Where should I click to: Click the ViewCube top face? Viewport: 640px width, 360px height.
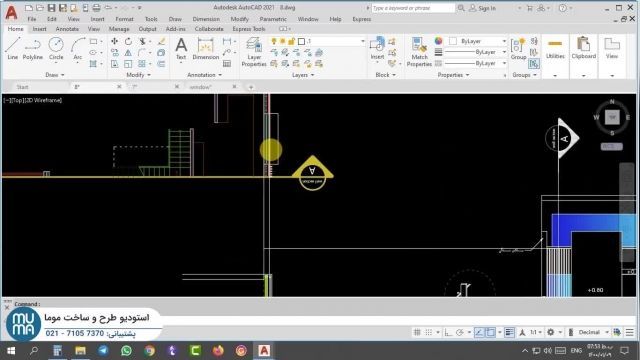[612, 118]
